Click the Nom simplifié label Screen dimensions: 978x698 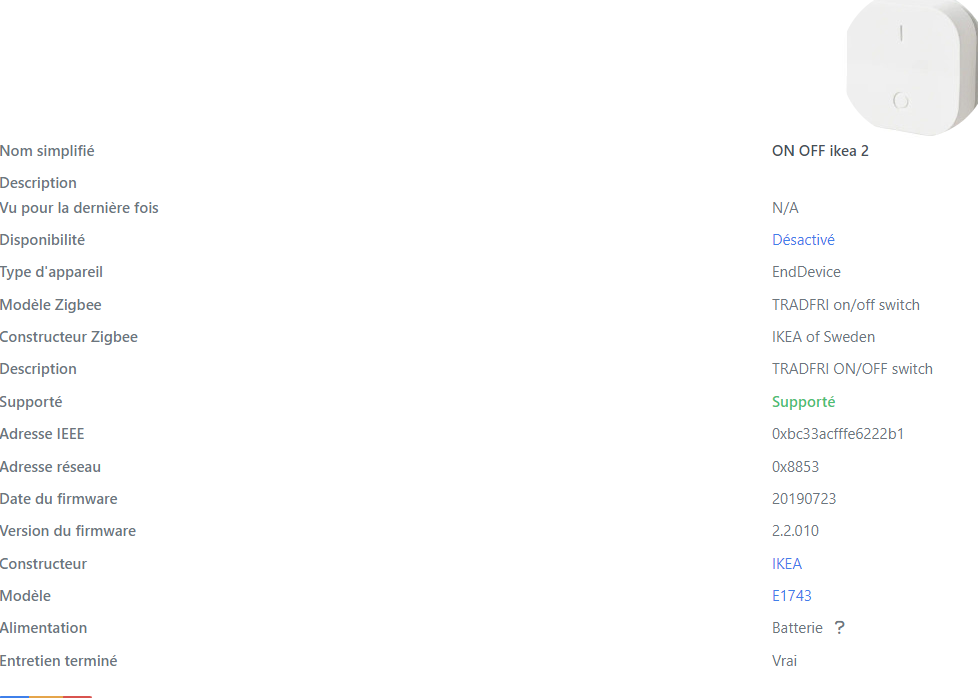pos(47,151)
